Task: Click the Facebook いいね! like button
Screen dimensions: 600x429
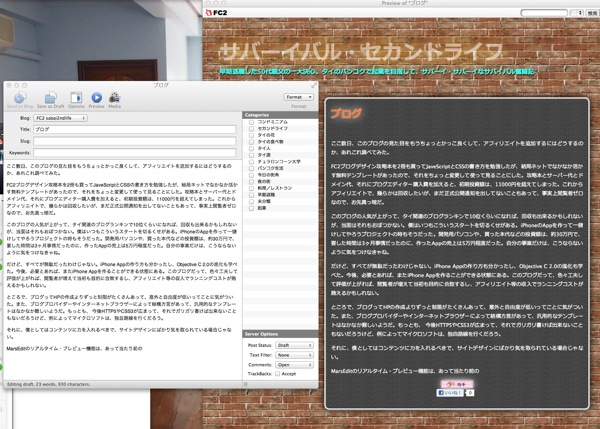Action: pos(450,393)
